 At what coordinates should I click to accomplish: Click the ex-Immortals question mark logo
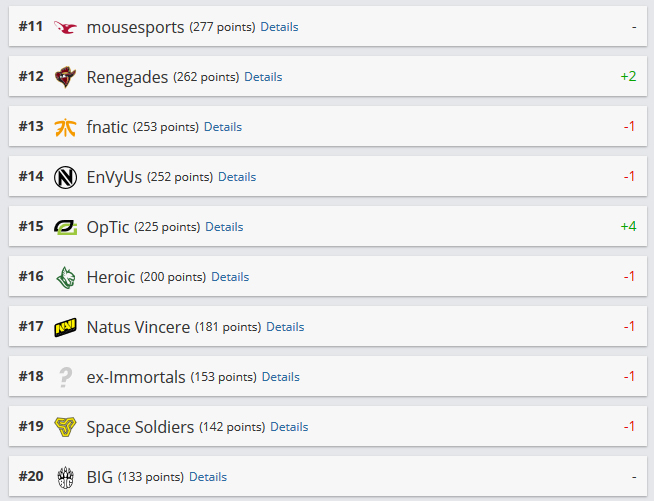(x=66, y=377)
